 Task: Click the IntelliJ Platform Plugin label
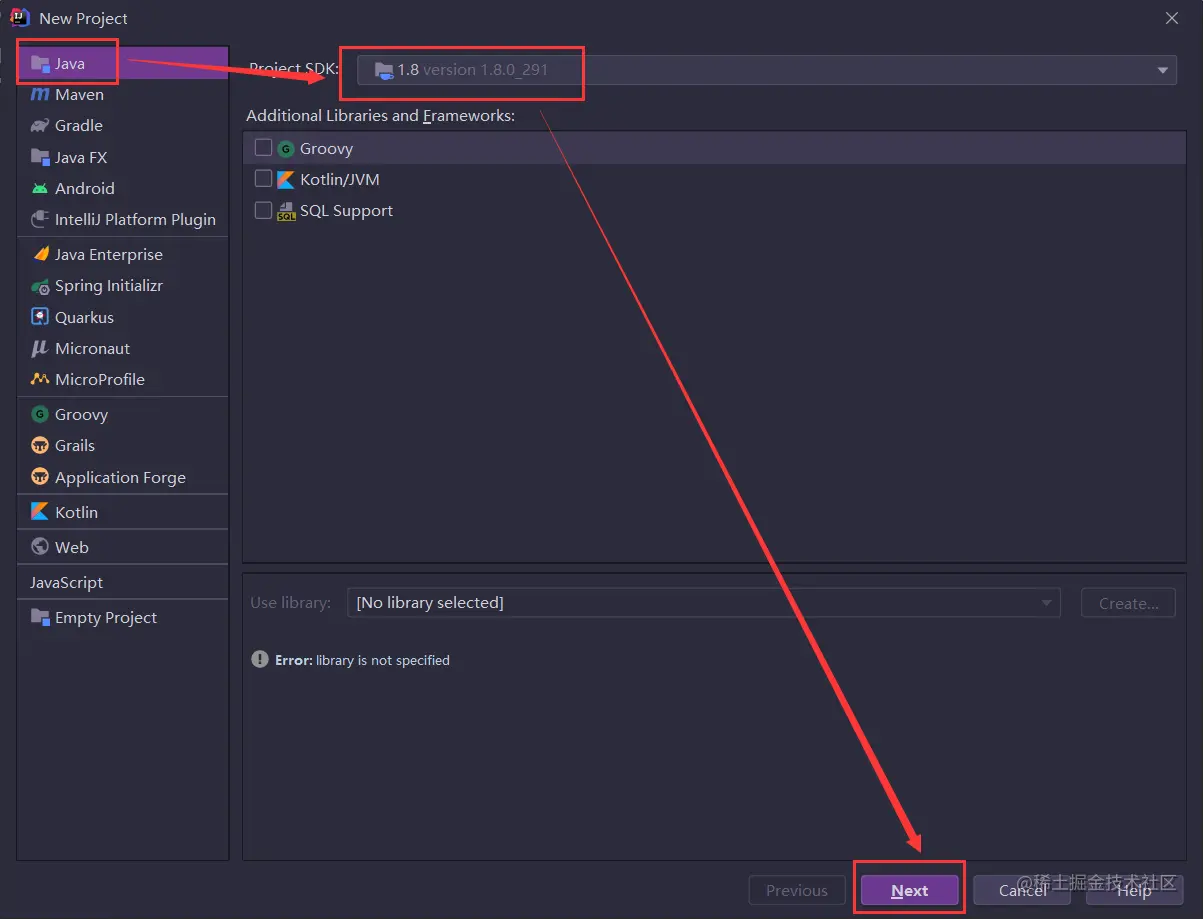pos(135,219)
